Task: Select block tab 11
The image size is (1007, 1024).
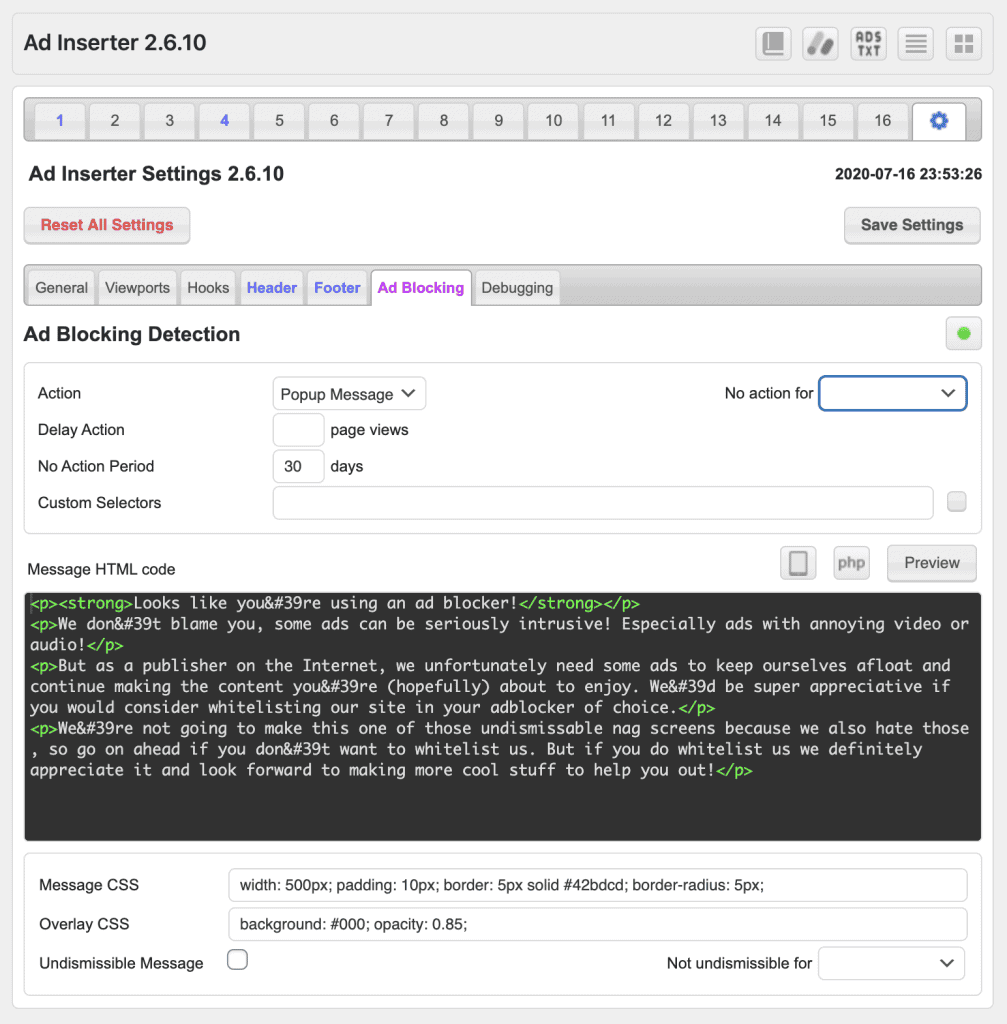Action: pos(609,121)
